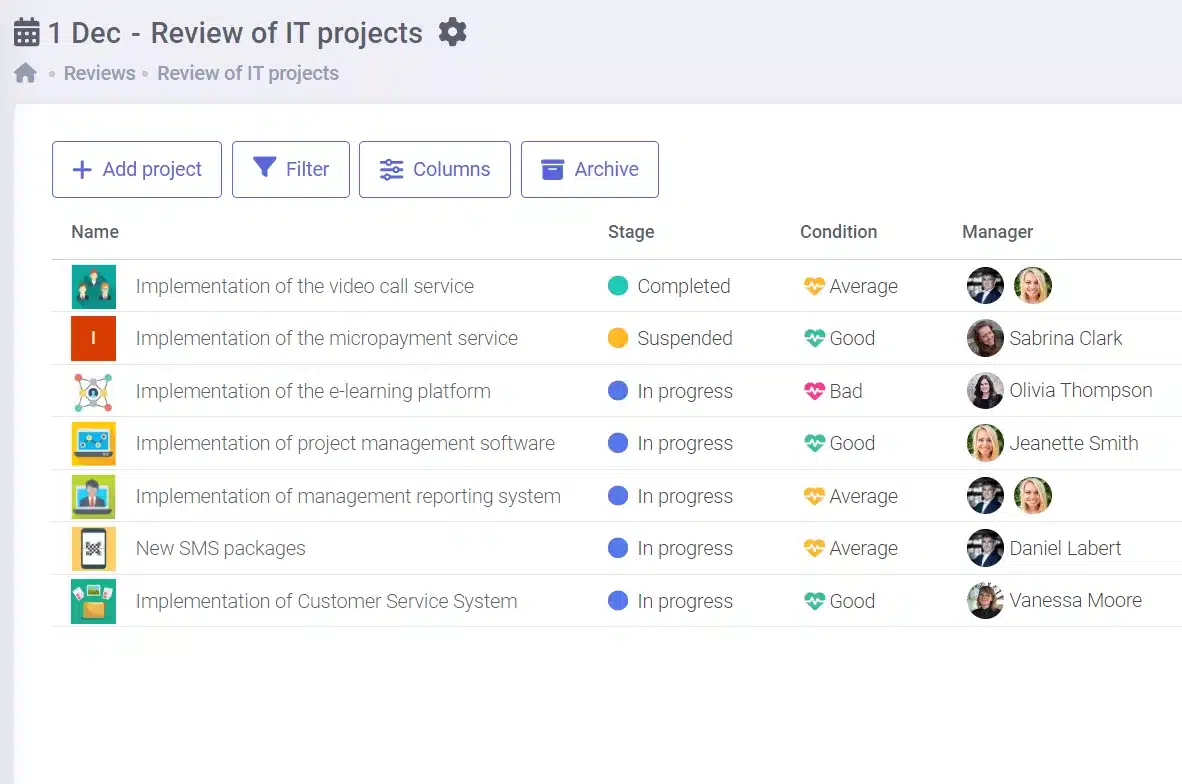The height and width of the screenshot is (784, 1182).
Task: Click Good heart icon for Customer Service System
Action: [x=814, y=601]
